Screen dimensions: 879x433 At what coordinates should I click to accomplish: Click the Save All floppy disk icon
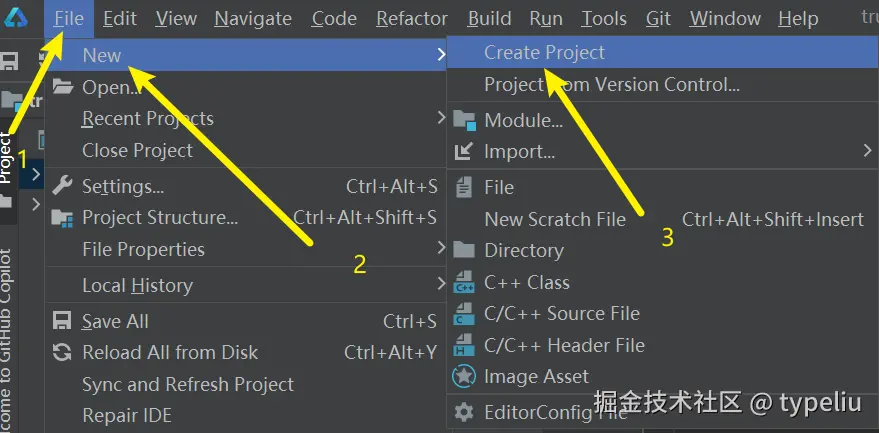[63, 321]
